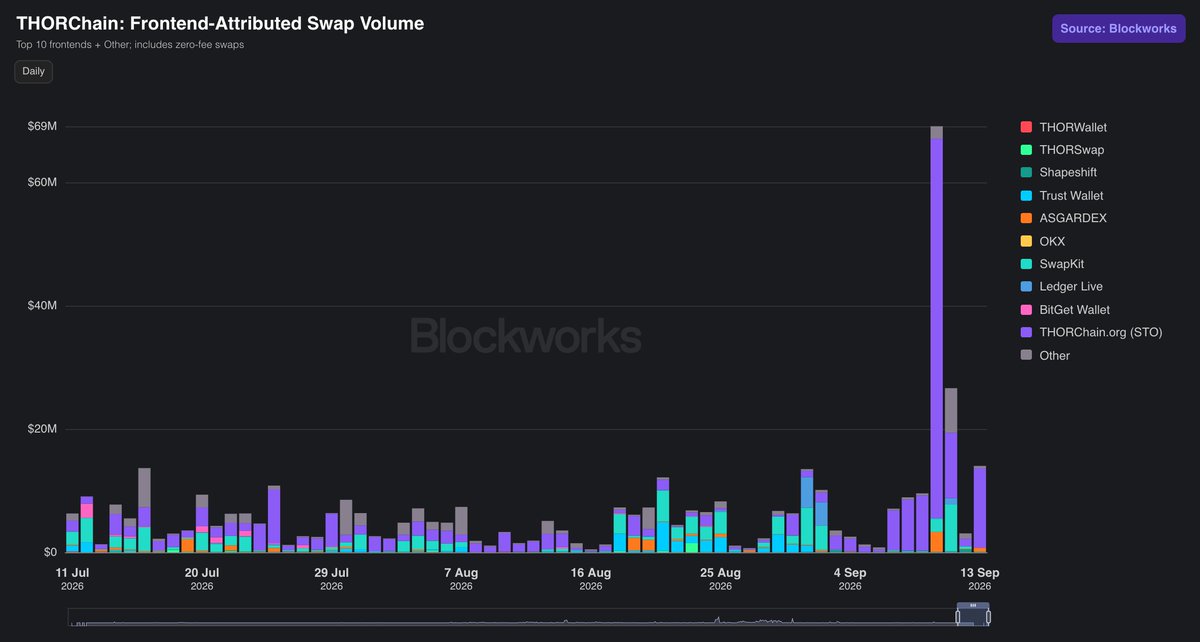Toggle the Ledger Live legend label
1200x642 pixels.
point(1072,287)
